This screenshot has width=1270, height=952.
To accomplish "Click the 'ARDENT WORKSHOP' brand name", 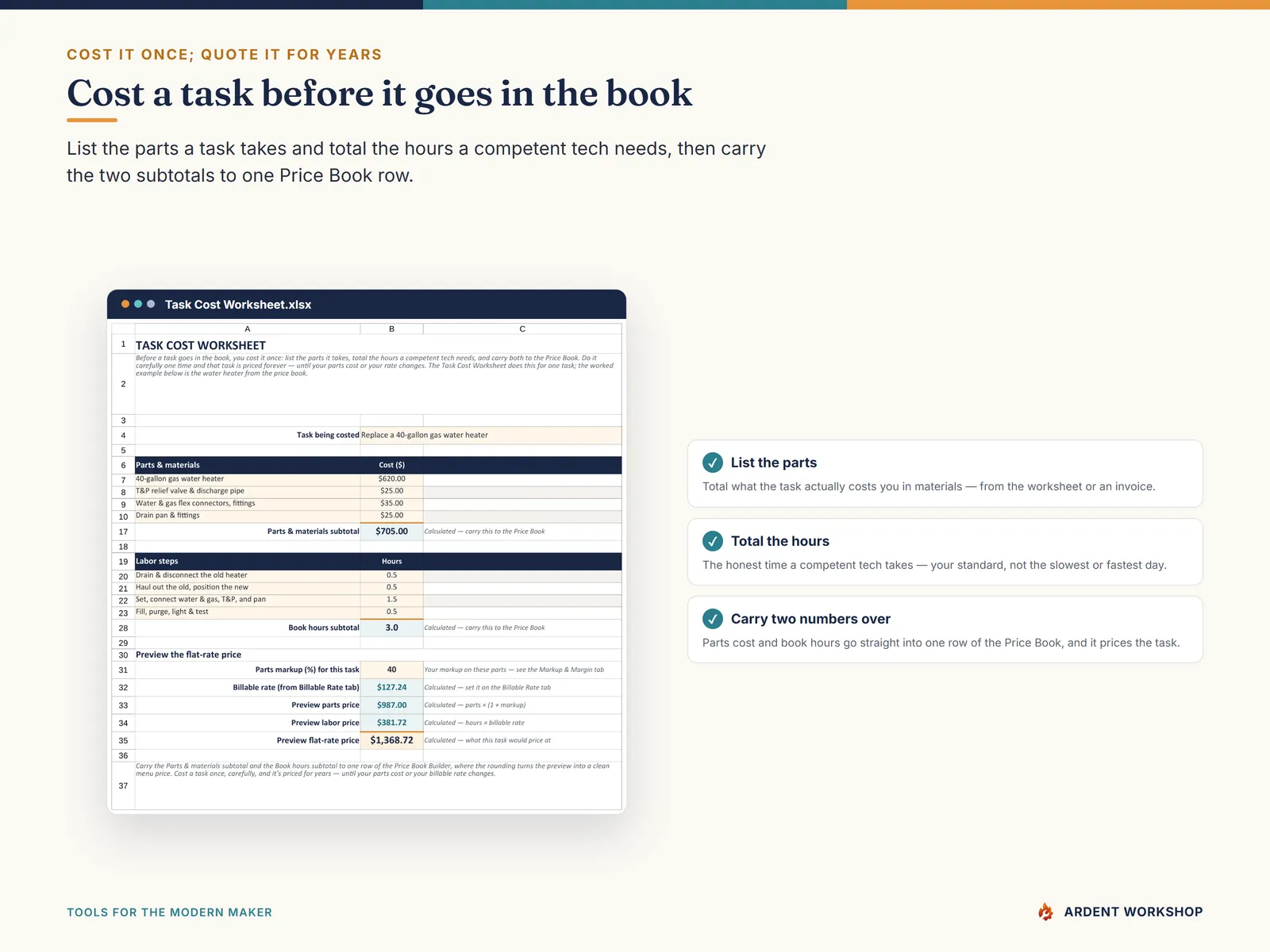I will click(x=1133, y=912).
